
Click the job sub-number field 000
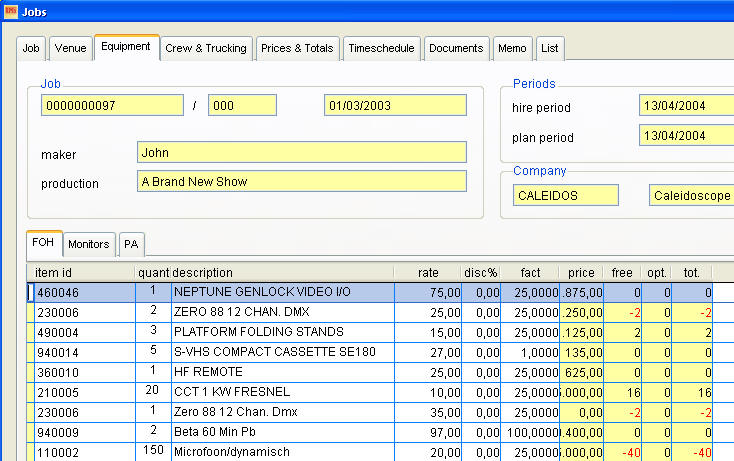point(242,105)
